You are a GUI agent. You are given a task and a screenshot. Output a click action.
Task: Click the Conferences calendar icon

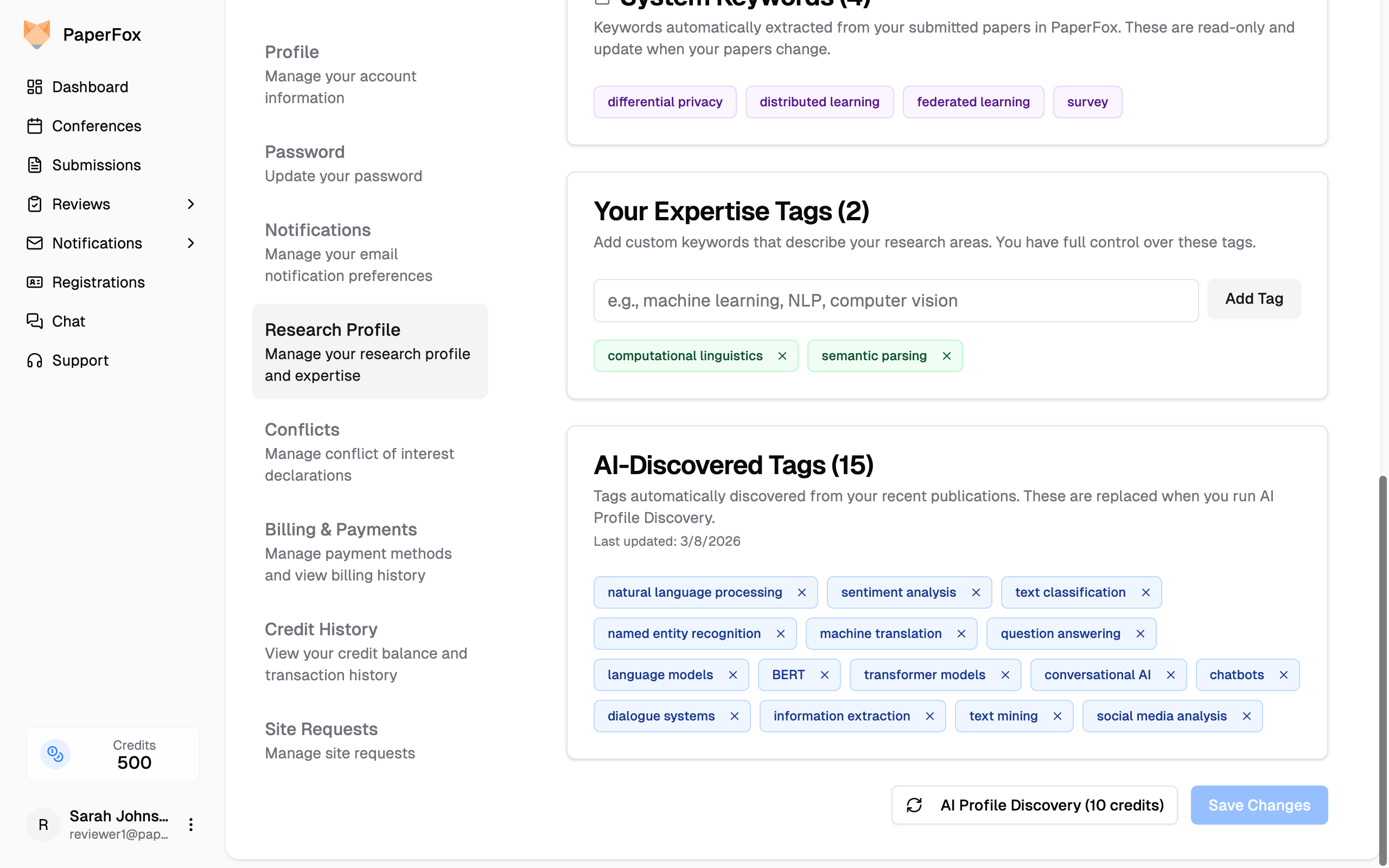[34, 126]
